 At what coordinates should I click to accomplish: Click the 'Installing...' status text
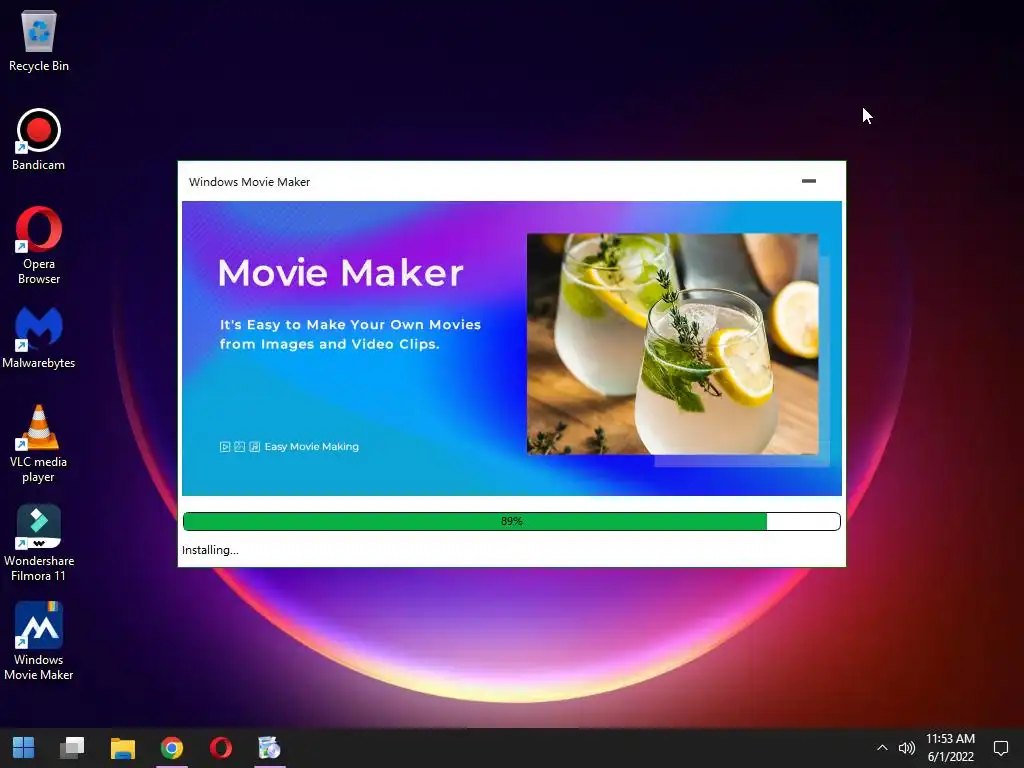coord(210,550)
